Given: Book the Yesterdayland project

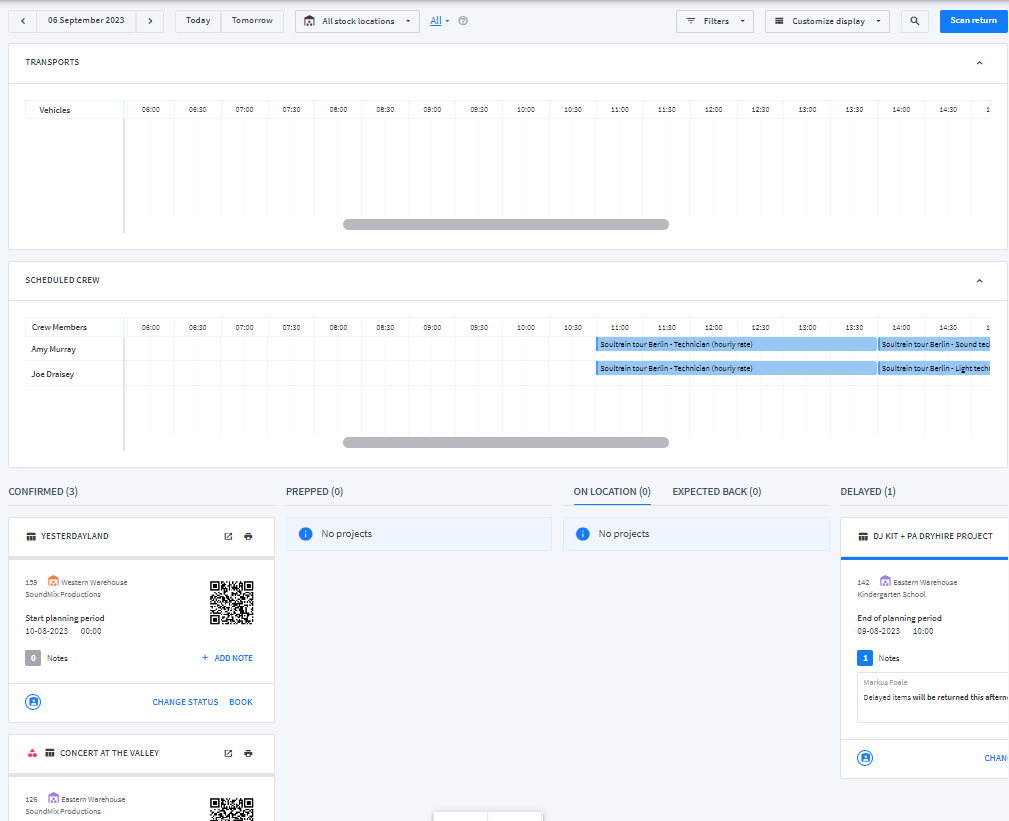Looking at the screenshot, I should pos(241,702).
